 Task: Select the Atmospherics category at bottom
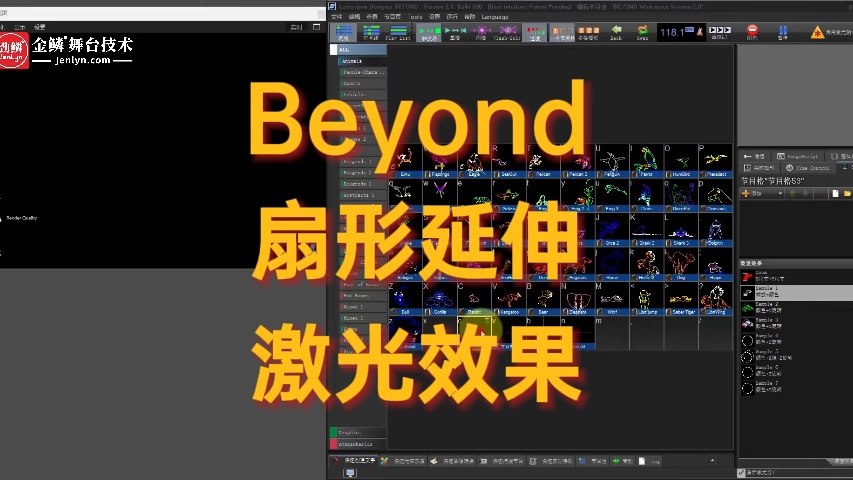click(358, 444)
